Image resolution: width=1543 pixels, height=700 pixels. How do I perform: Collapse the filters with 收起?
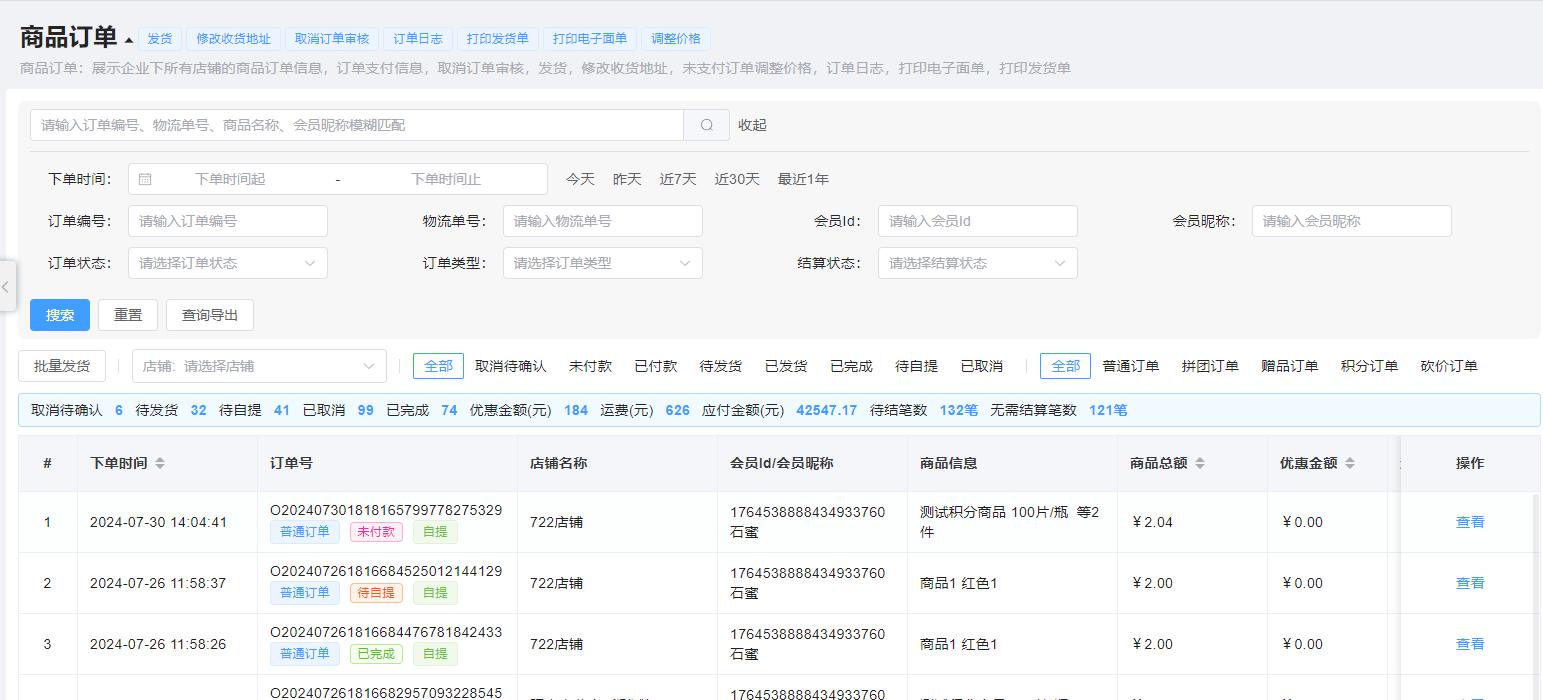(x=752, y=125)
